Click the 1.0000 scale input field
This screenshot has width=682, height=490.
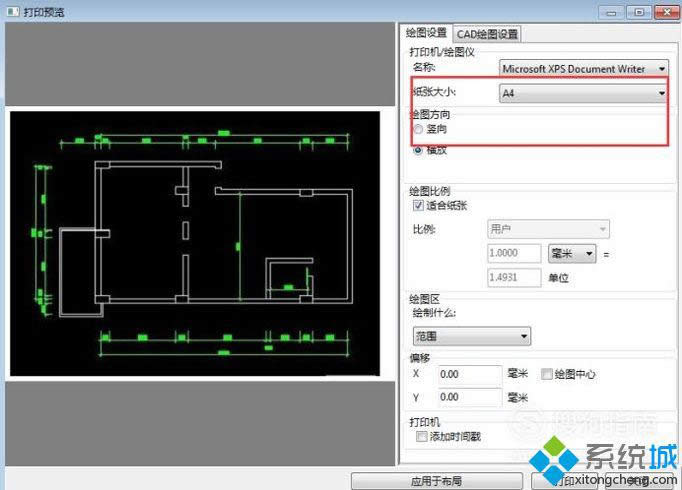tap(514, 253)
